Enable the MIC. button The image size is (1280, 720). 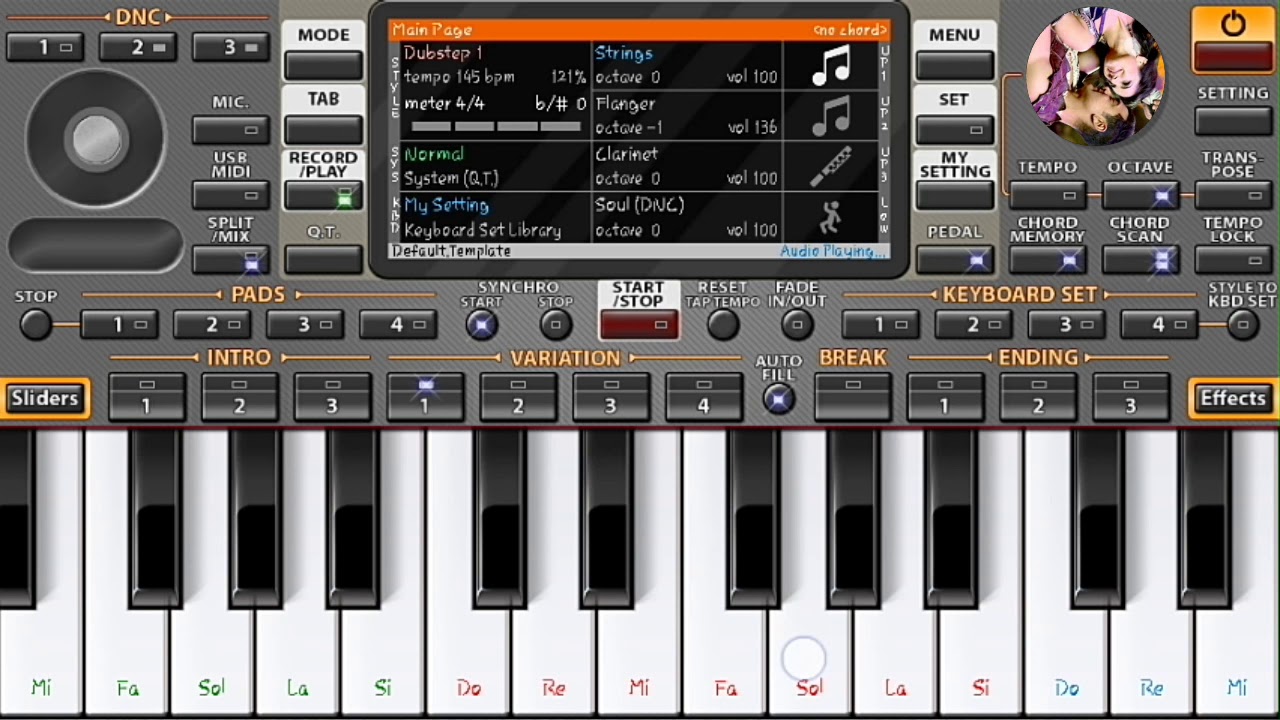pos(231,130)
